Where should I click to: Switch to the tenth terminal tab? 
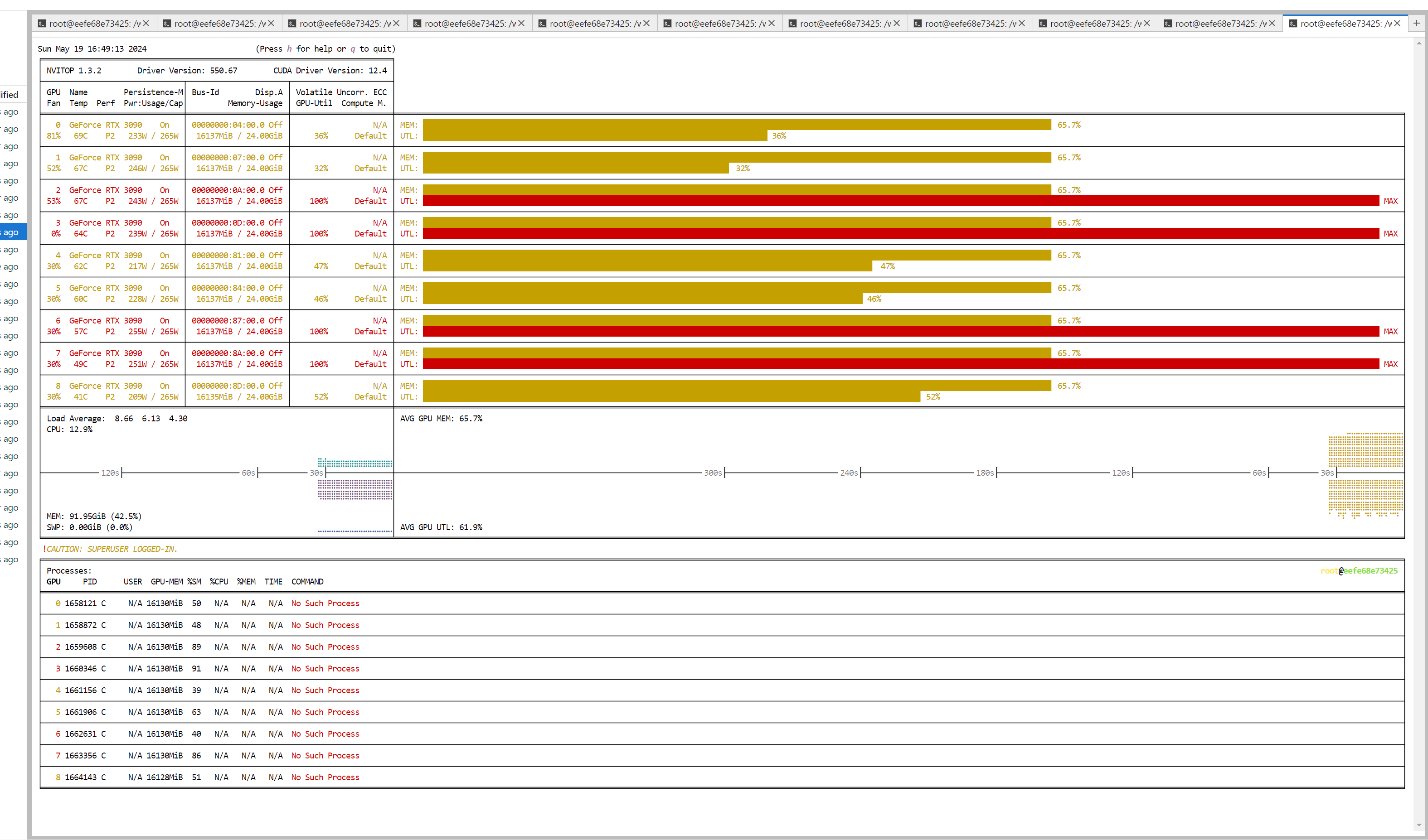pos(1220,24)
